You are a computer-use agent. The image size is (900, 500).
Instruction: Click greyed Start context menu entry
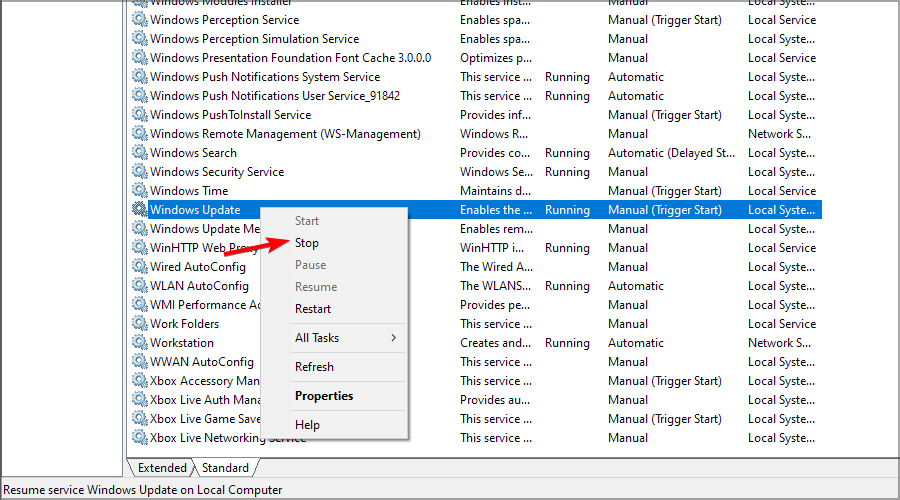pyautogui.click(x=307, y=221)
